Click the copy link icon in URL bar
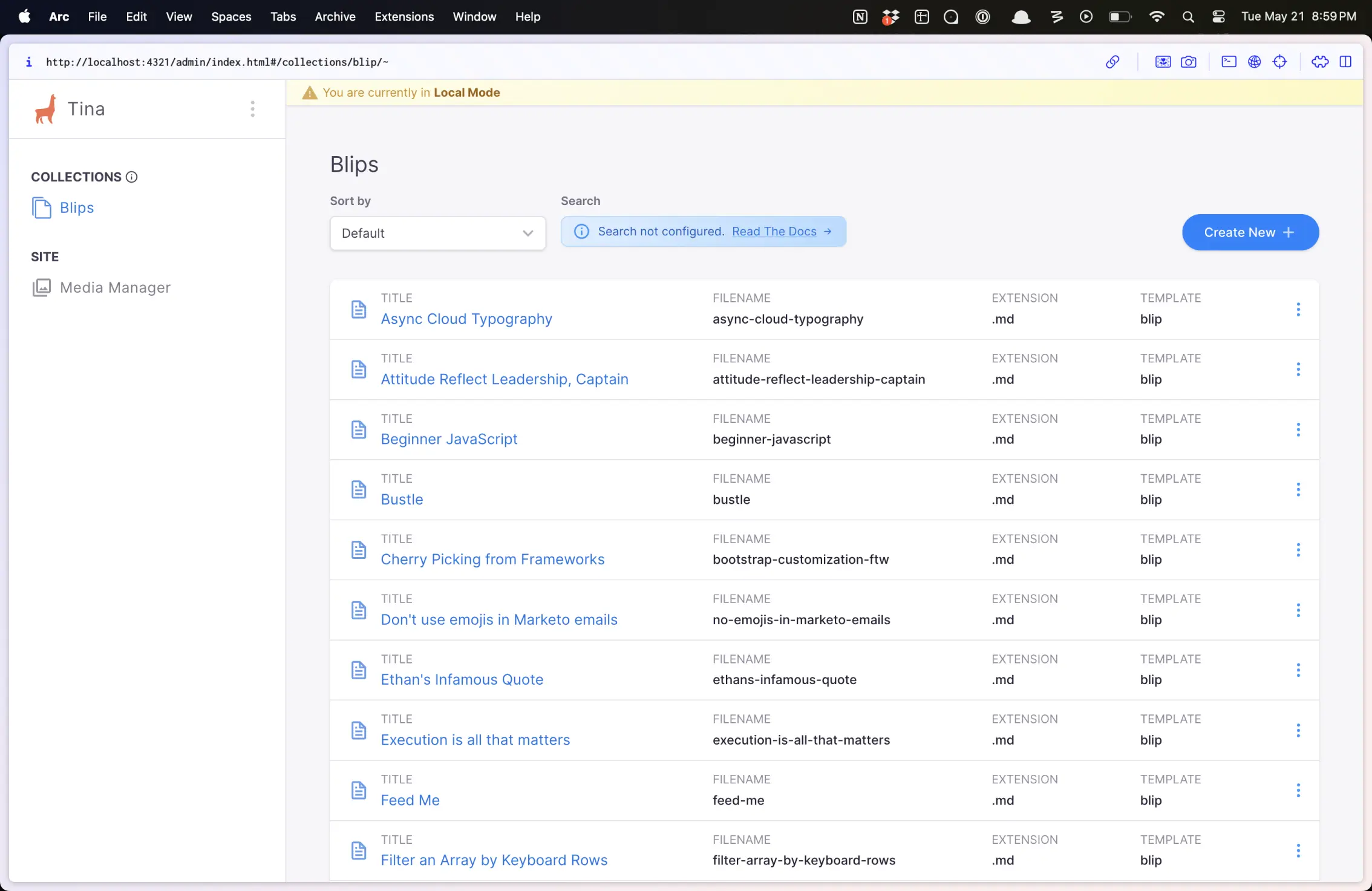This screenshot has height=891, width=1372. (x=1112, y=62)
